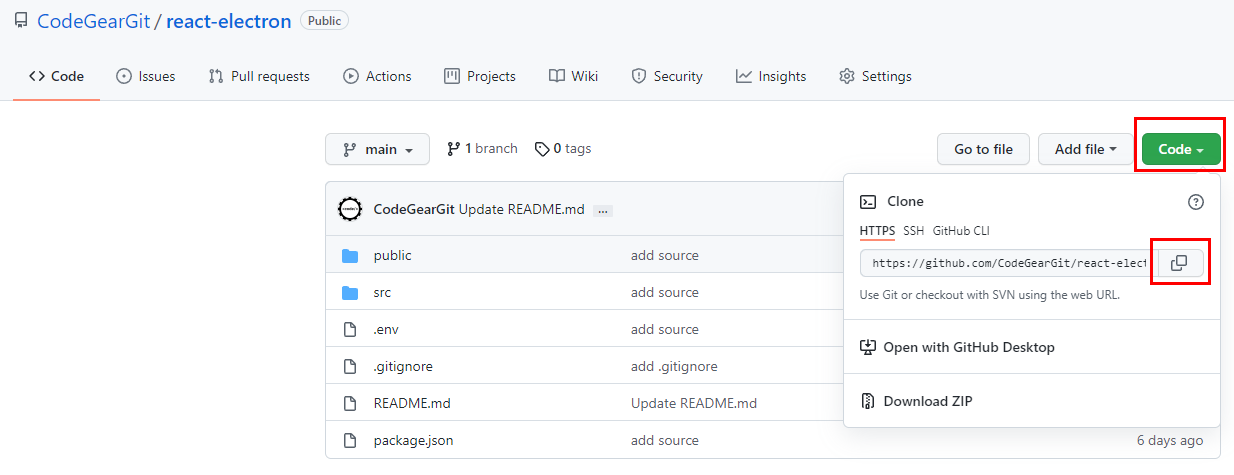Click the Clone terminal icon

[x=868, y=201]
